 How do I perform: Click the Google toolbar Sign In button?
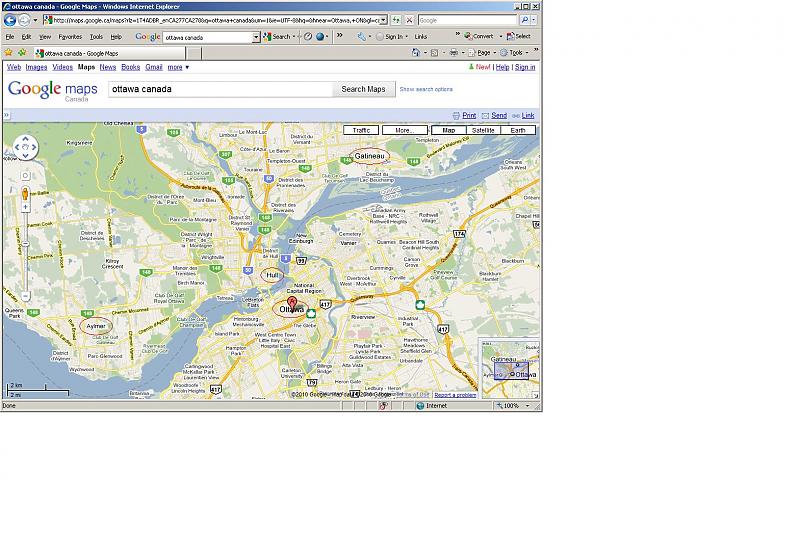[393, 37]
